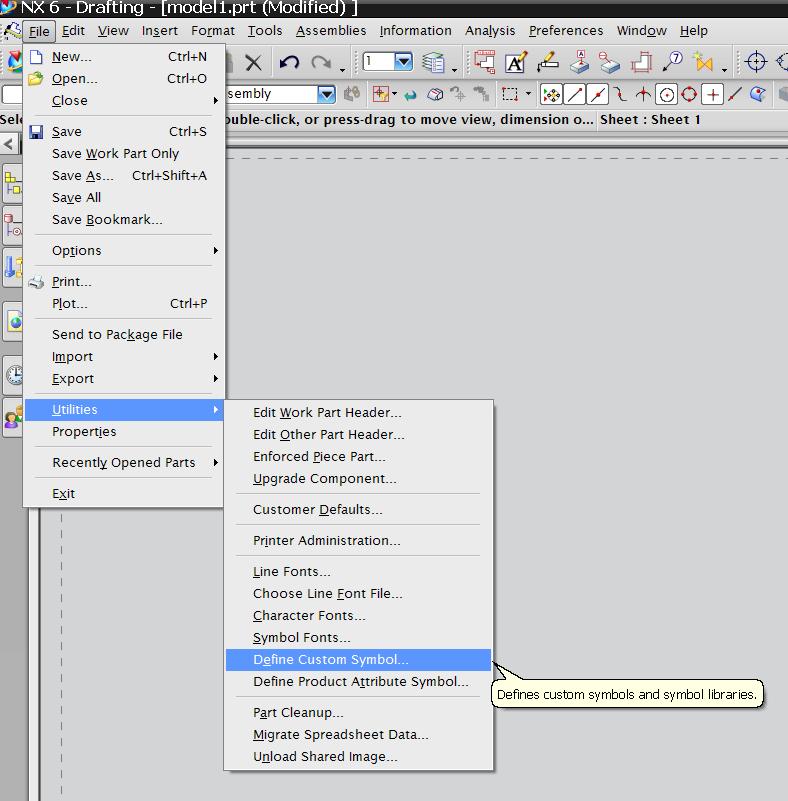Viewport: 788px width, 801px height.
Task: Click the Redo arrow icon
Action: pyautogui.click(x=321, y=63)
